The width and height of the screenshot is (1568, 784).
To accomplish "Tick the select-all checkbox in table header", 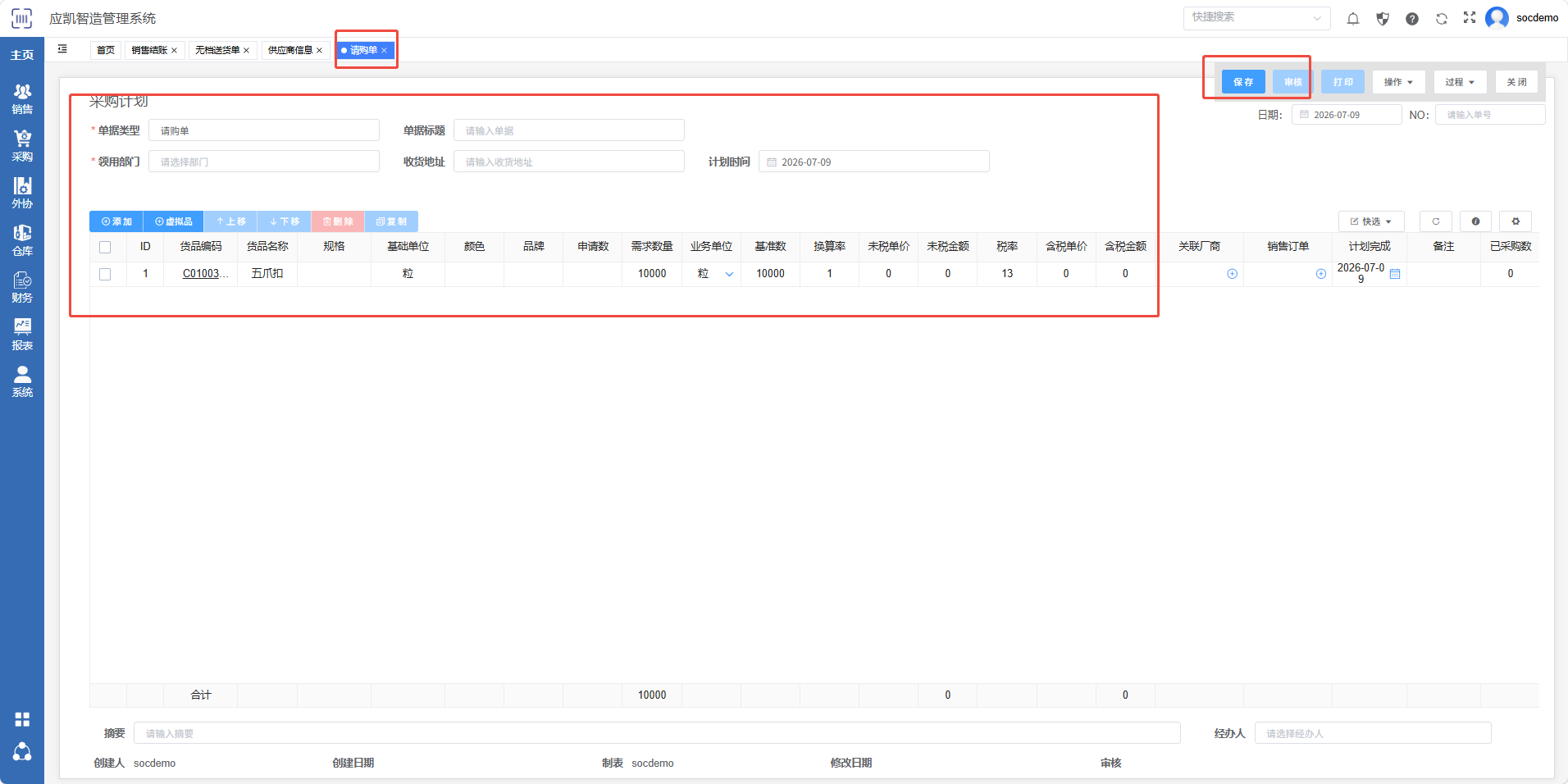I will (x=105, y=247).
